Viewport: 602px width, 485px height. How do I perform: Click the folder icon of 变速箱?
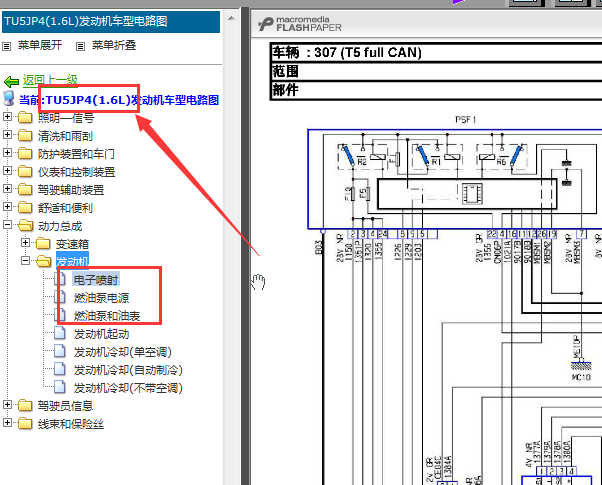pos(43,244)
